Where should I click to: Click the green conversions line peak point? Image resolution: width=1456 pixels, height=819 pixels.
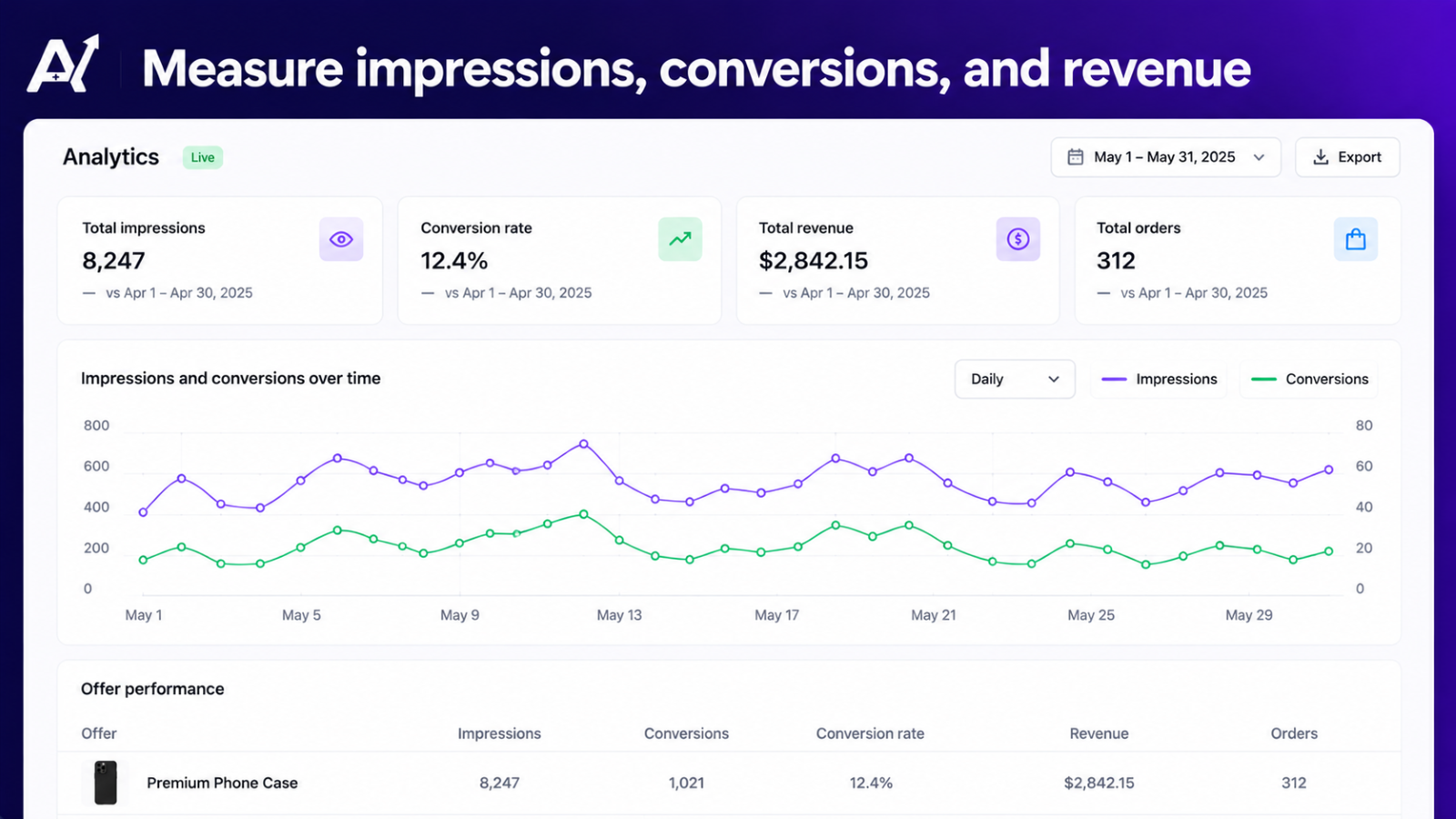(584, 514)
